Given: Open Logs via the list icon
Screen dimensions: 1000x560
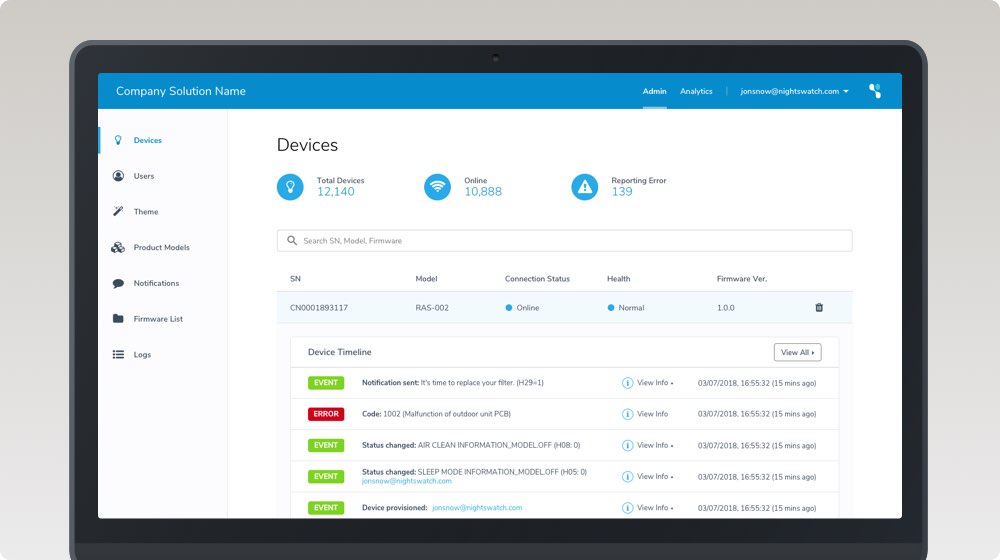Looking at the screenshot, I should coord(118,355).
